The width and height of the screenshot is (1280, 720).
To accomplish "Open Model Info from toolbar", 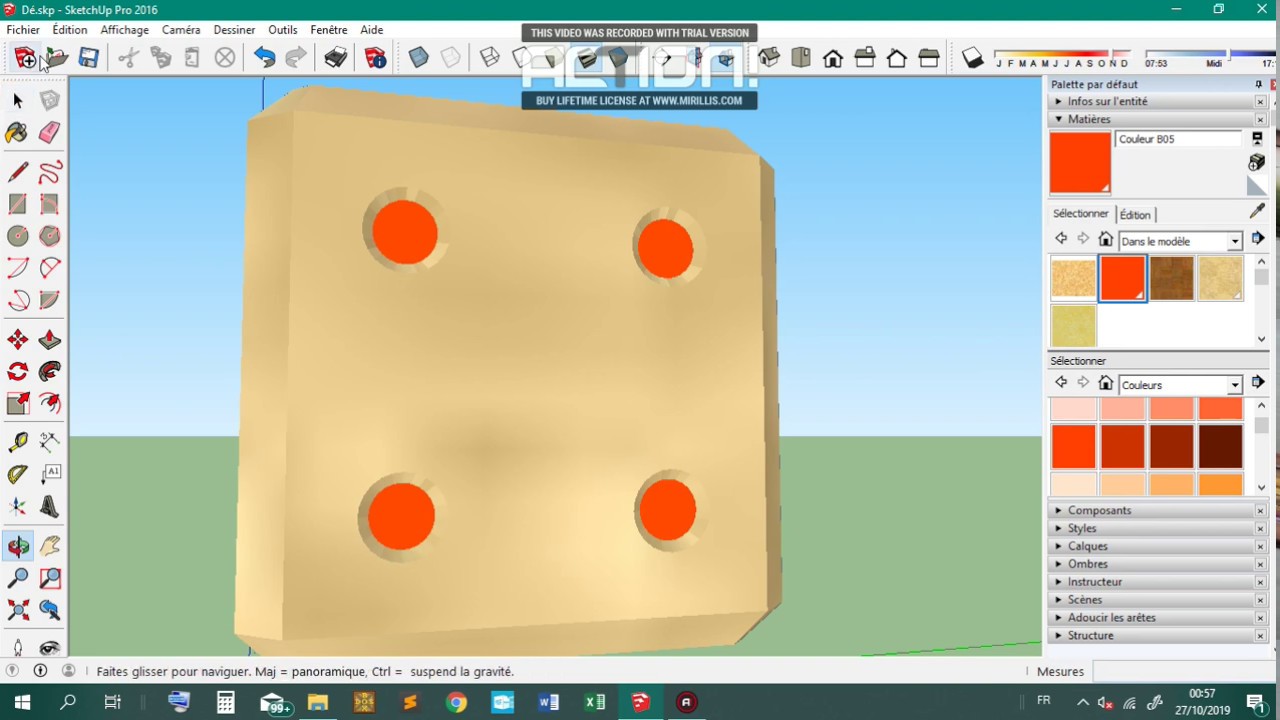I will pyautogui.click(x=376, y=58).
